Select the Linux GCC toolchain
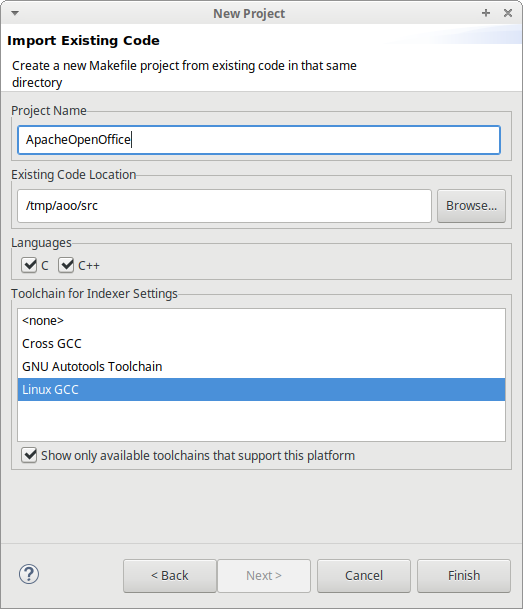 261,390
